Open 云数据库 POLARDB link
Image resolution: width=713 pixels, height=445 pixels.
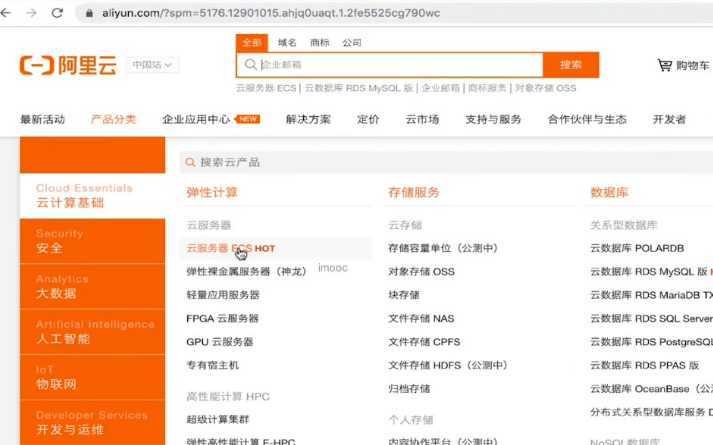click(637, 248)
